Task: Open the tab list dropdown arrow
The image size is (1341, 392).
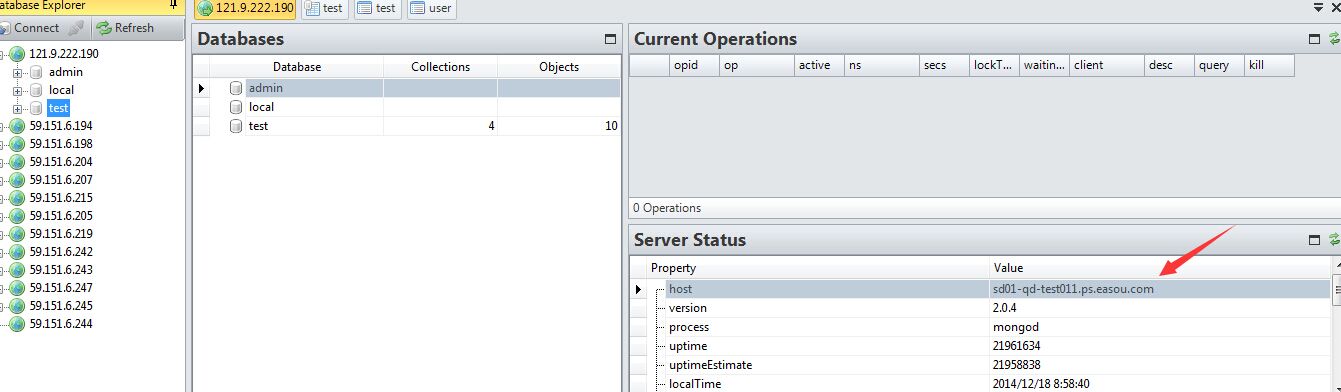Action: coord(1319,8)
